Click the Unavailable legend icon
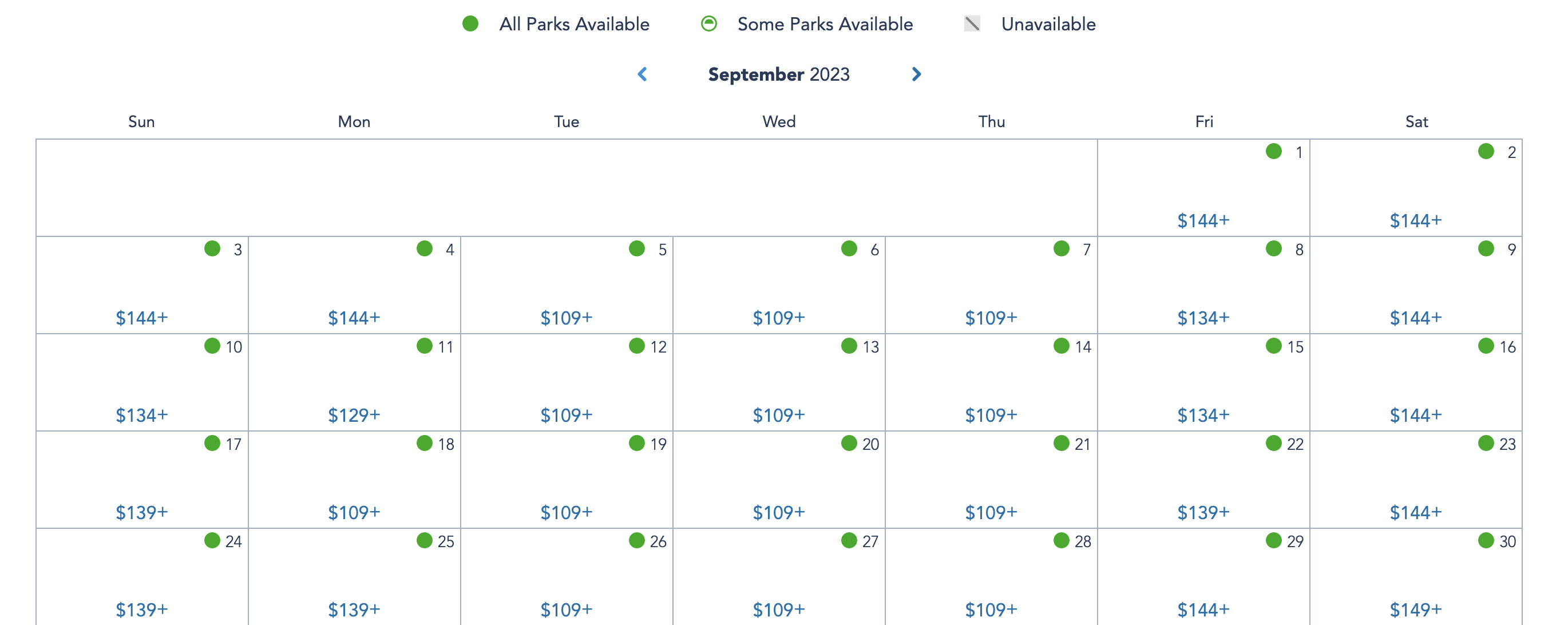This screenshot has height=625, width=1568. coord(972,23)
